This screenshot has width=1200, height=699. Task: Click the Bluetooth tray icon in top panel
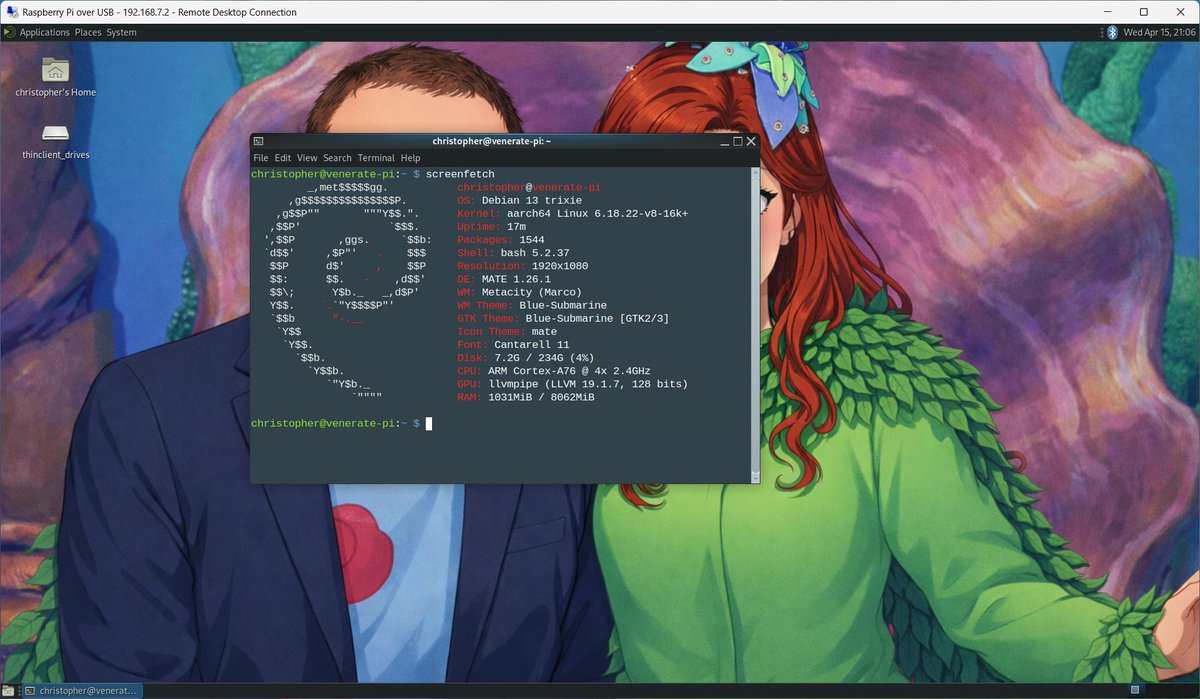coord(1111,32)
